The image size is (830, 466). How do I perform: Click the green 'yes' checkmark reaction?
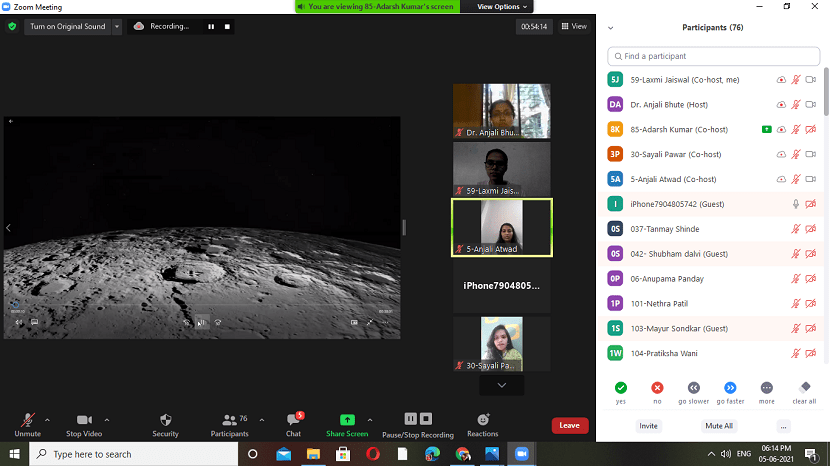click(621, 387)
